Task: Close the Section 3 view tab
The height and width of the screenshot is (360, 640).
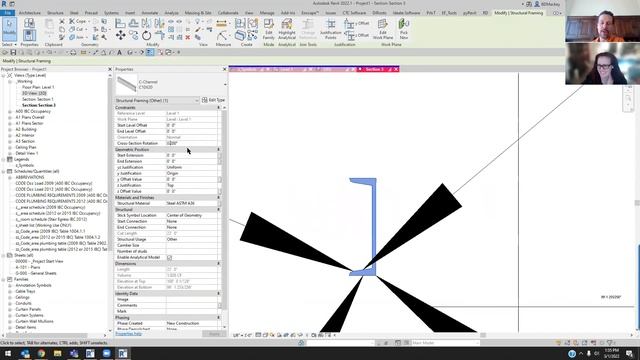Action: click(396, 69)
